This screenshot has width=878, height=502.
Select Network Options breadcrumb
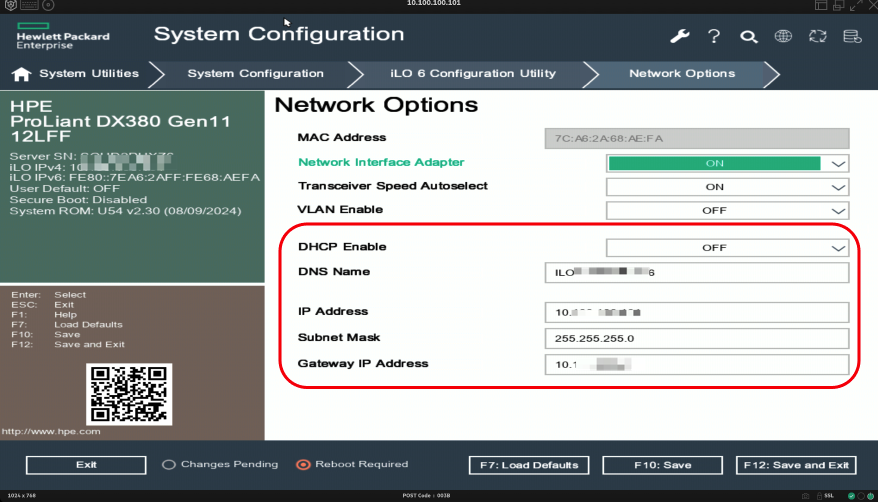[x=682, y=73]
